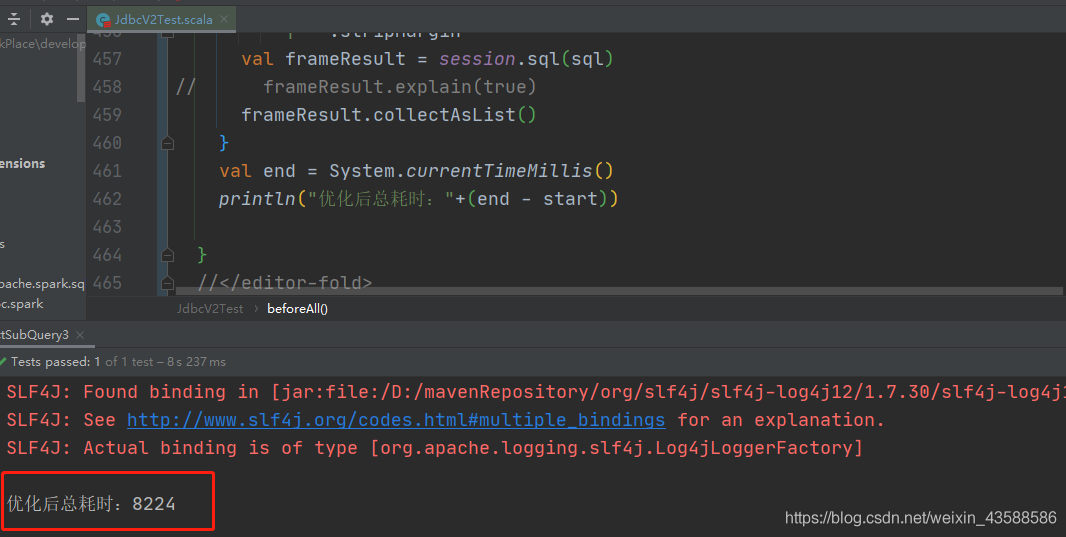Select the tSubQuery3 run tab
This screenshot has width=1066, height=537.
click(34, 334)
